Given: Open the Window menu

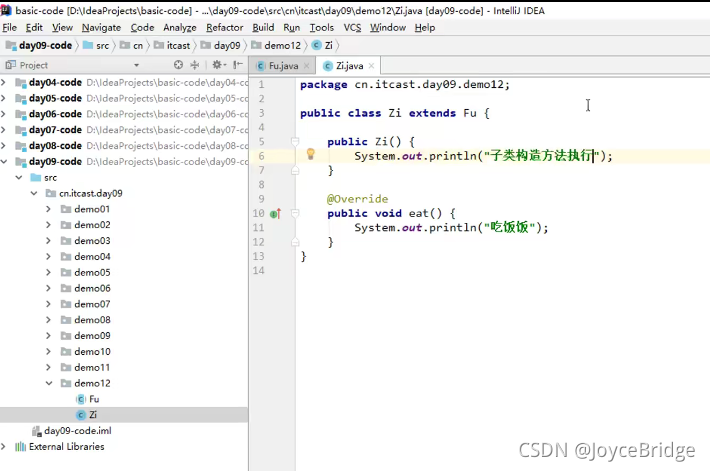Looking at the screenshot, I should tap(388, 28).
